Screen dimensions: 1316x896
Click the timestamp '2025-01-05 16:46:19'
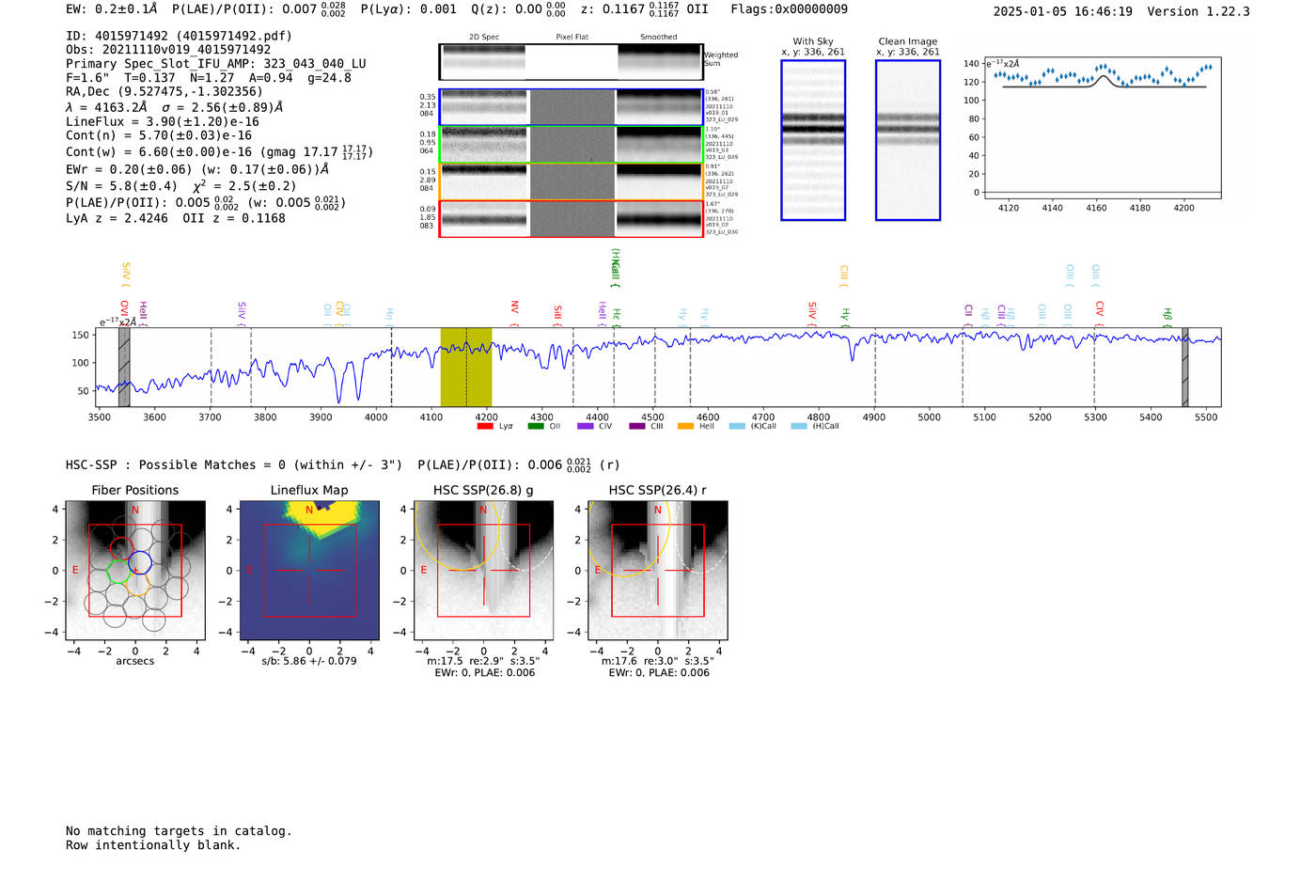[x=1063, y=11]
